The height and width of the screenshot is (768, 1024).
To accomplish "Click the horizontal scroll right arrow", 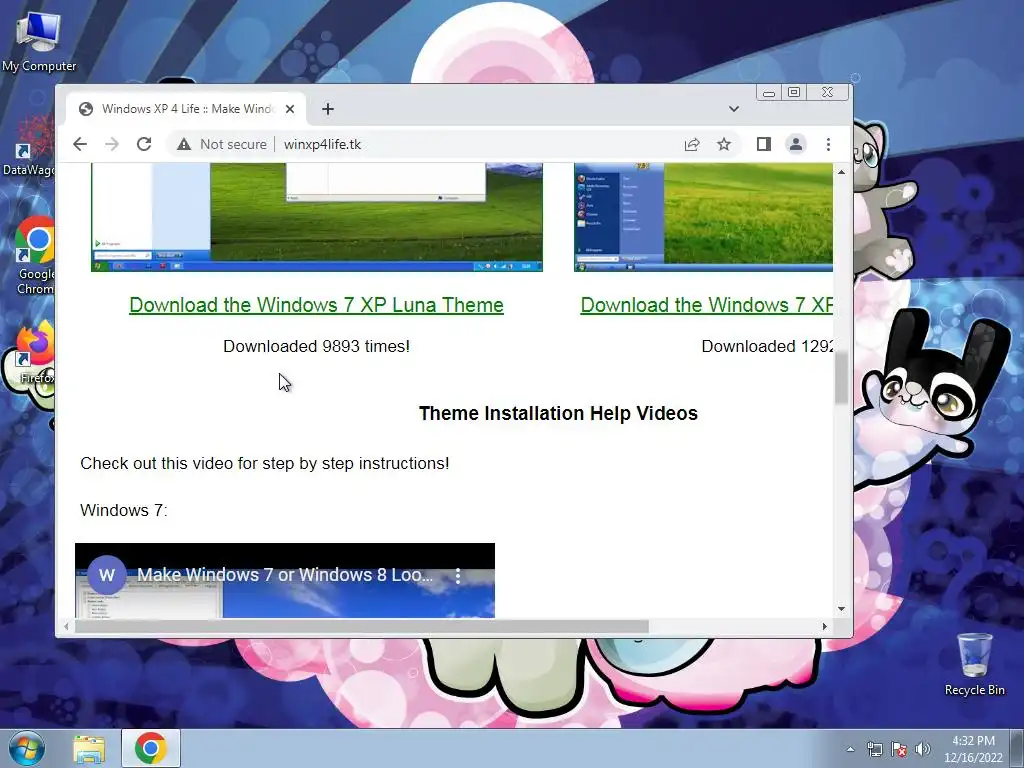I will coord(825,626).
